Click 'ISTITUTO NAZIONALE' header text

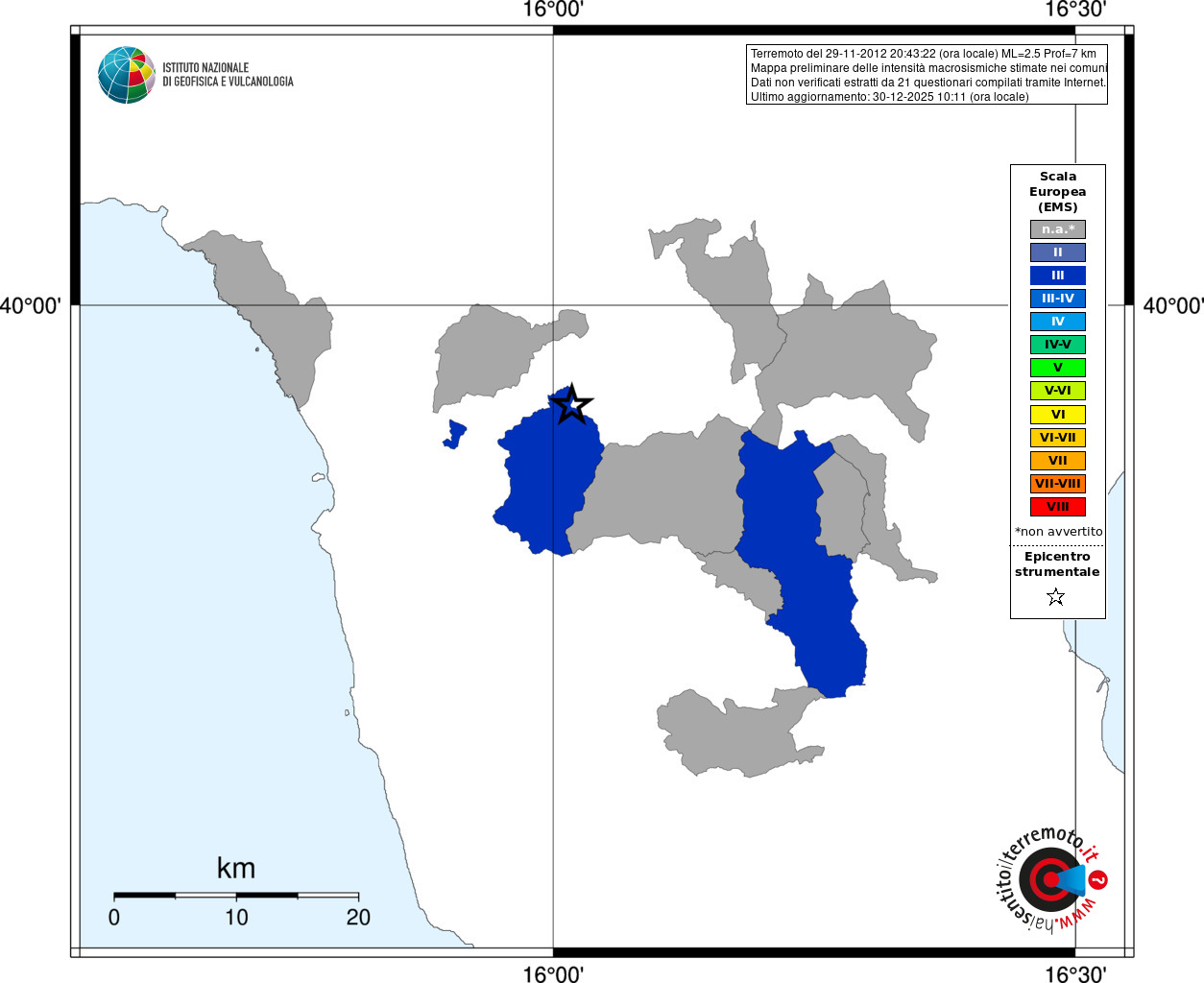(205, 67)
